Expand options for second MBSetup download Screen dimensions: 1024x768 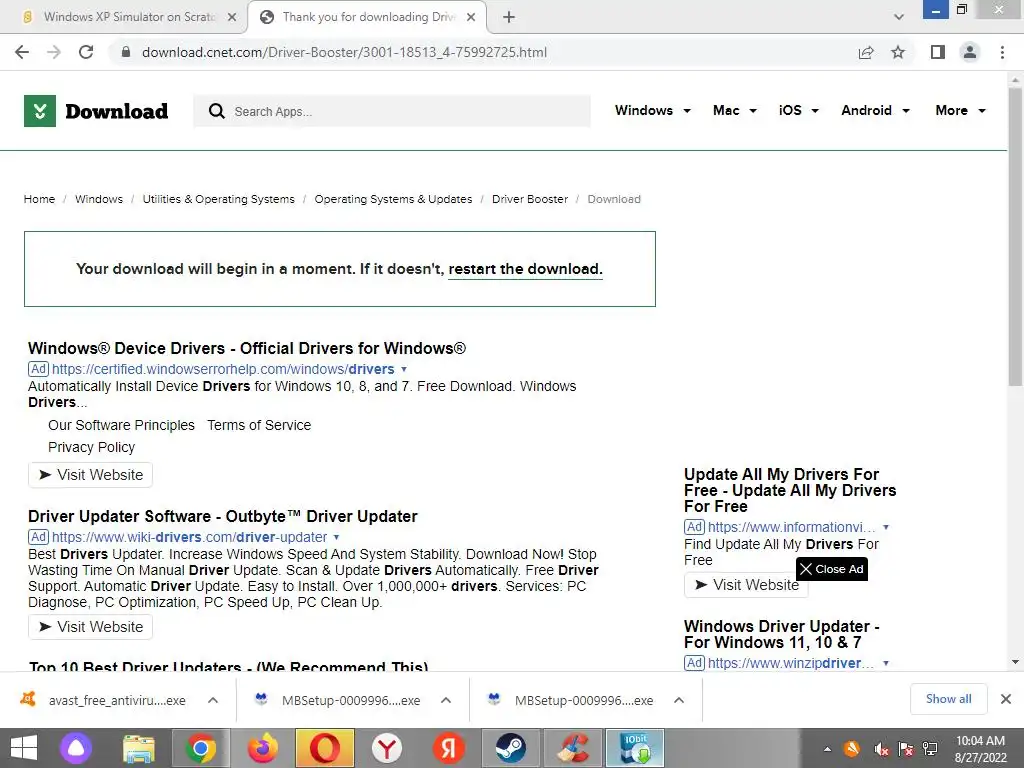(x=679, y=700)
